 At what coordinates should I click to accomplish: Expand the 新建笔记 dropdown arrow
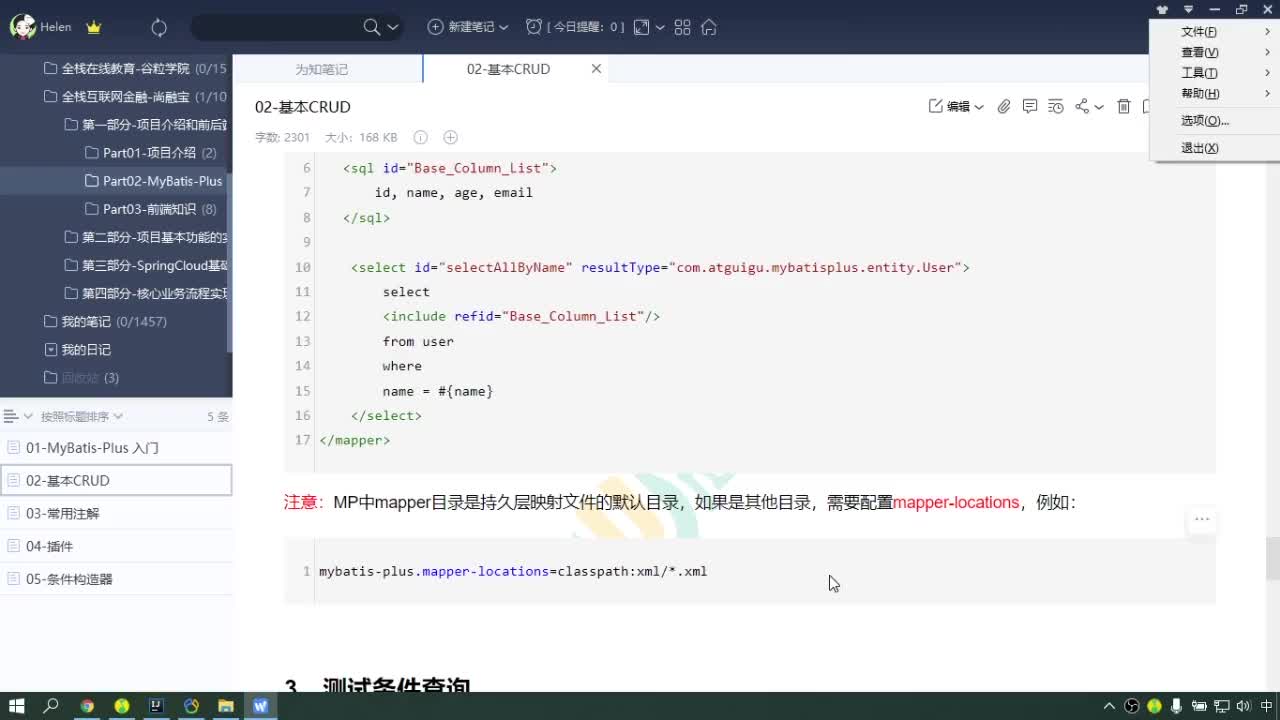coord(503,28)
